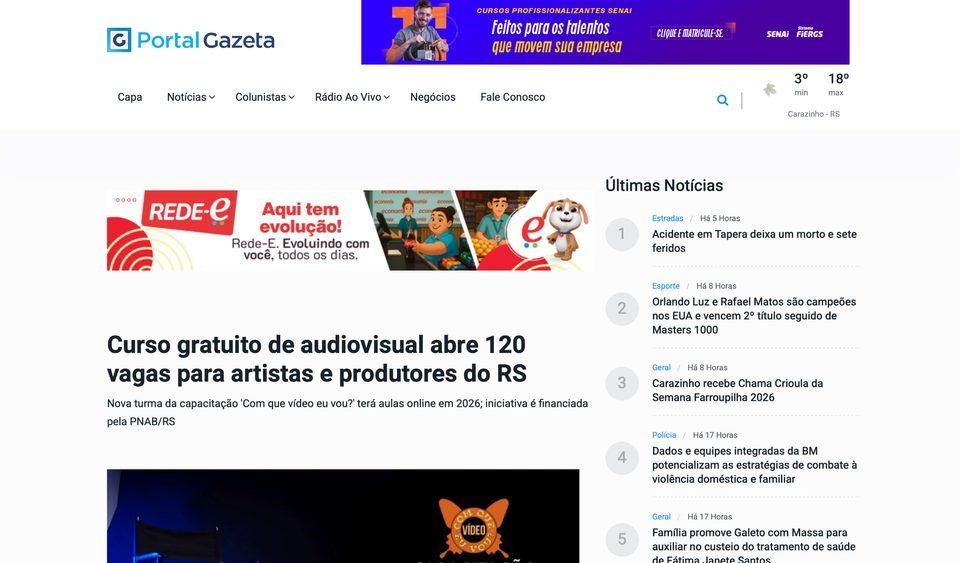This screenshot has height=563, width=960.
Task: Open Orlando Luz e Rafael Matos article
Action: 754,316
